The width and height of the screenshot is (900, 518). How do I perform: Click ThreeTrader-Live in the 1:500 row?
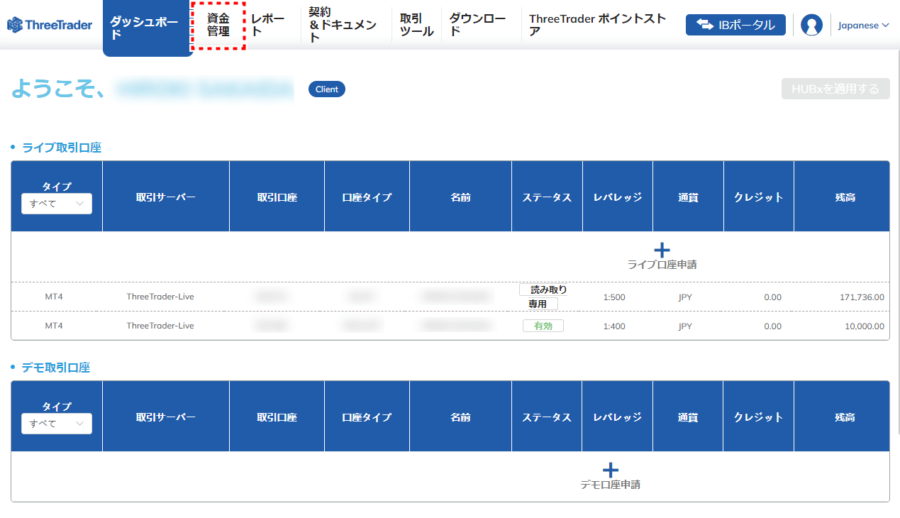point(160,296)
